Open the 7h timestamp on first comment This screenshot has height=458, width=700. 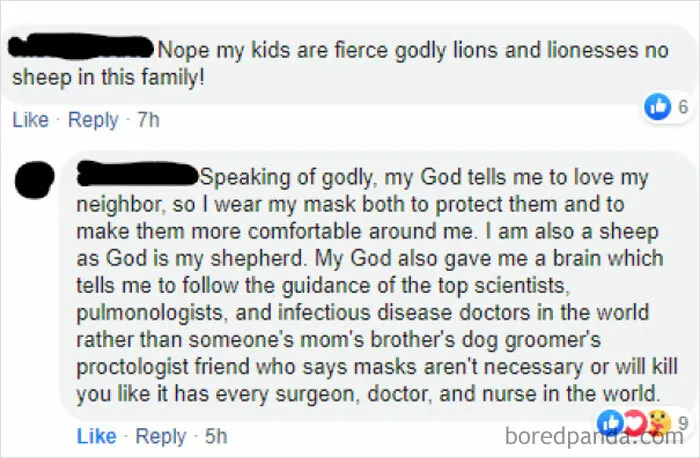pos(148,120)
